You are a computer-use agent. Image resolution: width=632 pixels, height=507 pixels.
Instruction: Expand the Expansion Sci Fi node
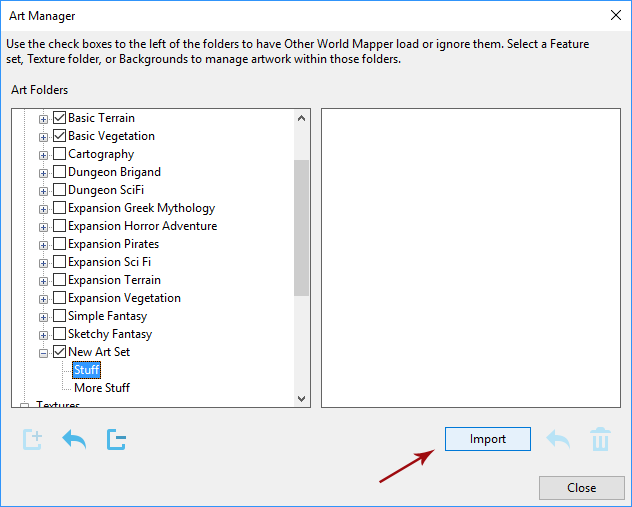point(43,262)
